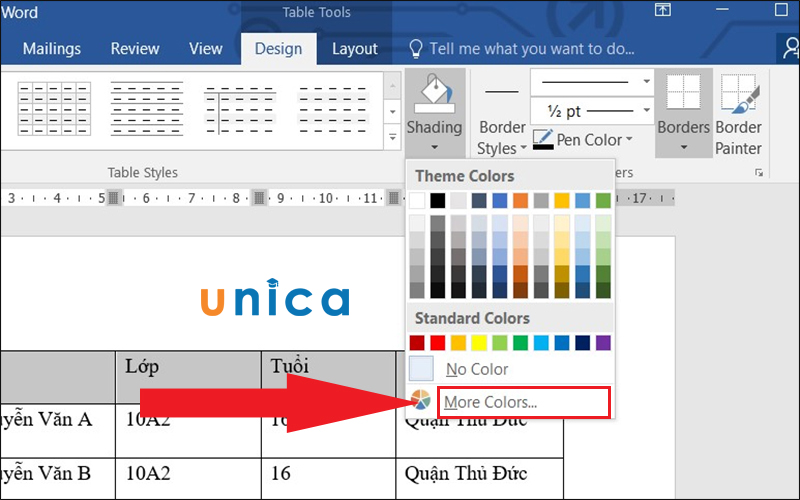Image resolution: width=800 pixels, height=500 pixels.
Task: Click the column marker on ruler near 5
Action: 114,197
